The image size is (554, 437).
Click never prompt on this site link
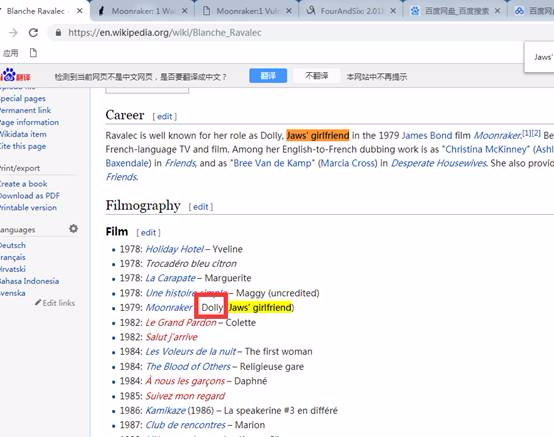[377, 76]
